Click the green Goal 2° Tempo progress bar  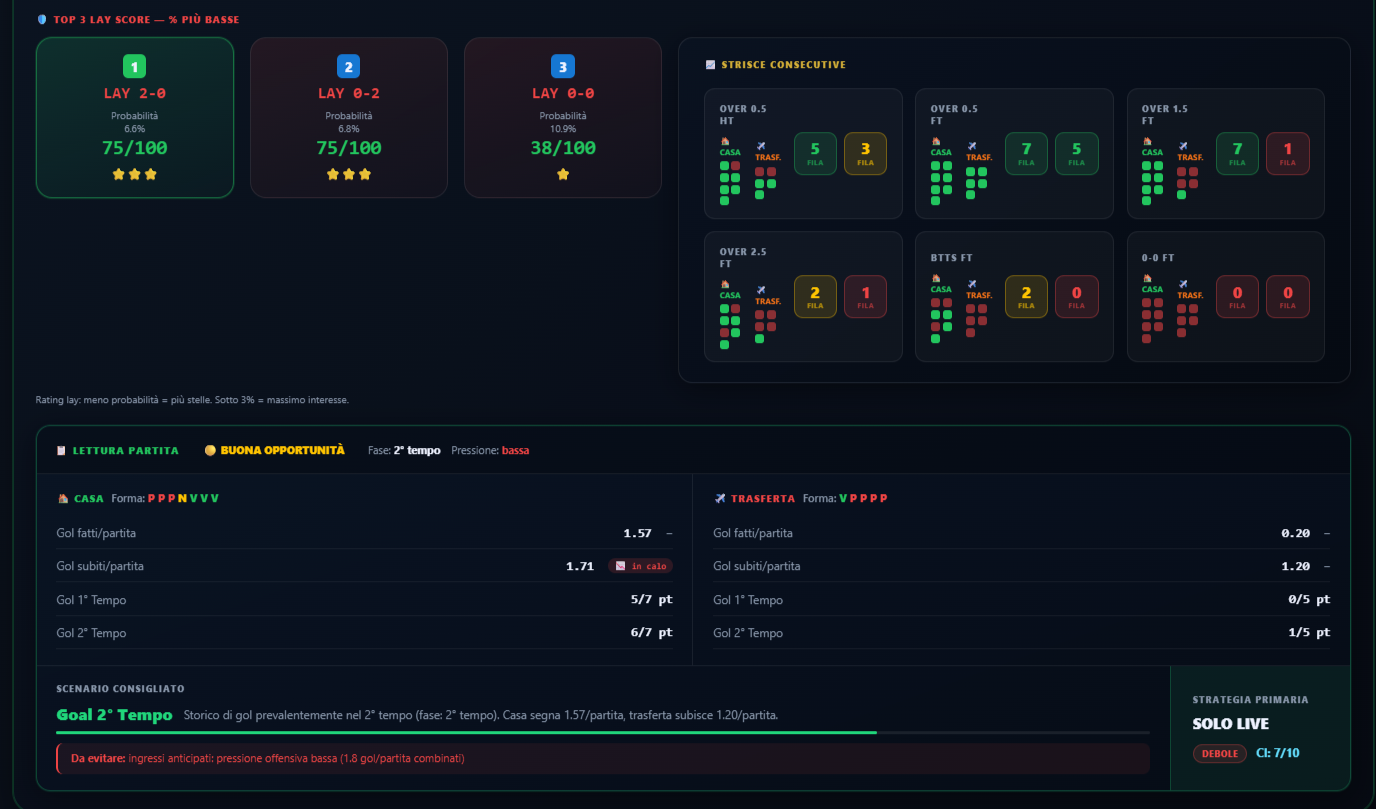pos(467,733)
